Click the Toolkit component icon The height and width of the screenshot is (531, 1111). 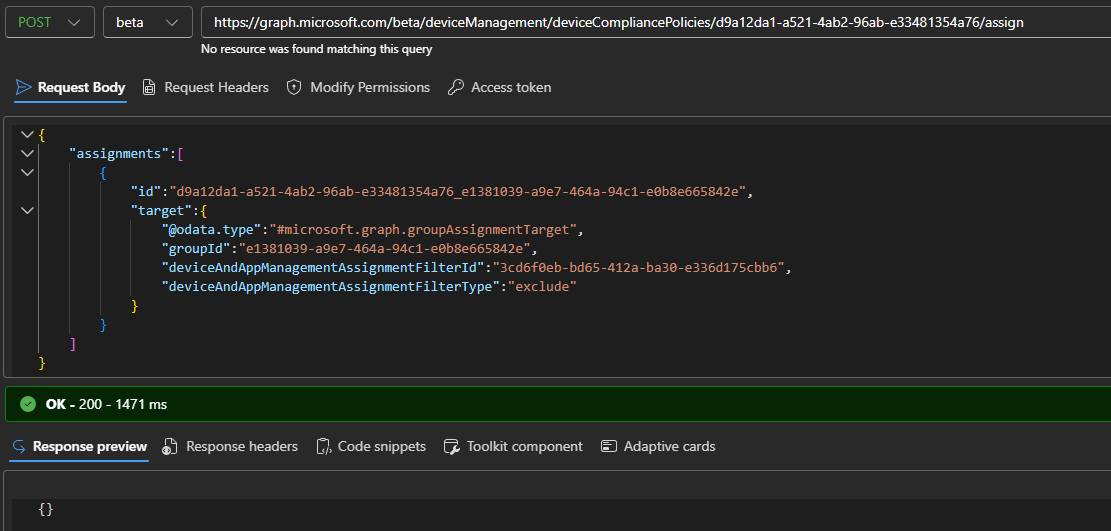pyautogui.click(x=451, y=447)
